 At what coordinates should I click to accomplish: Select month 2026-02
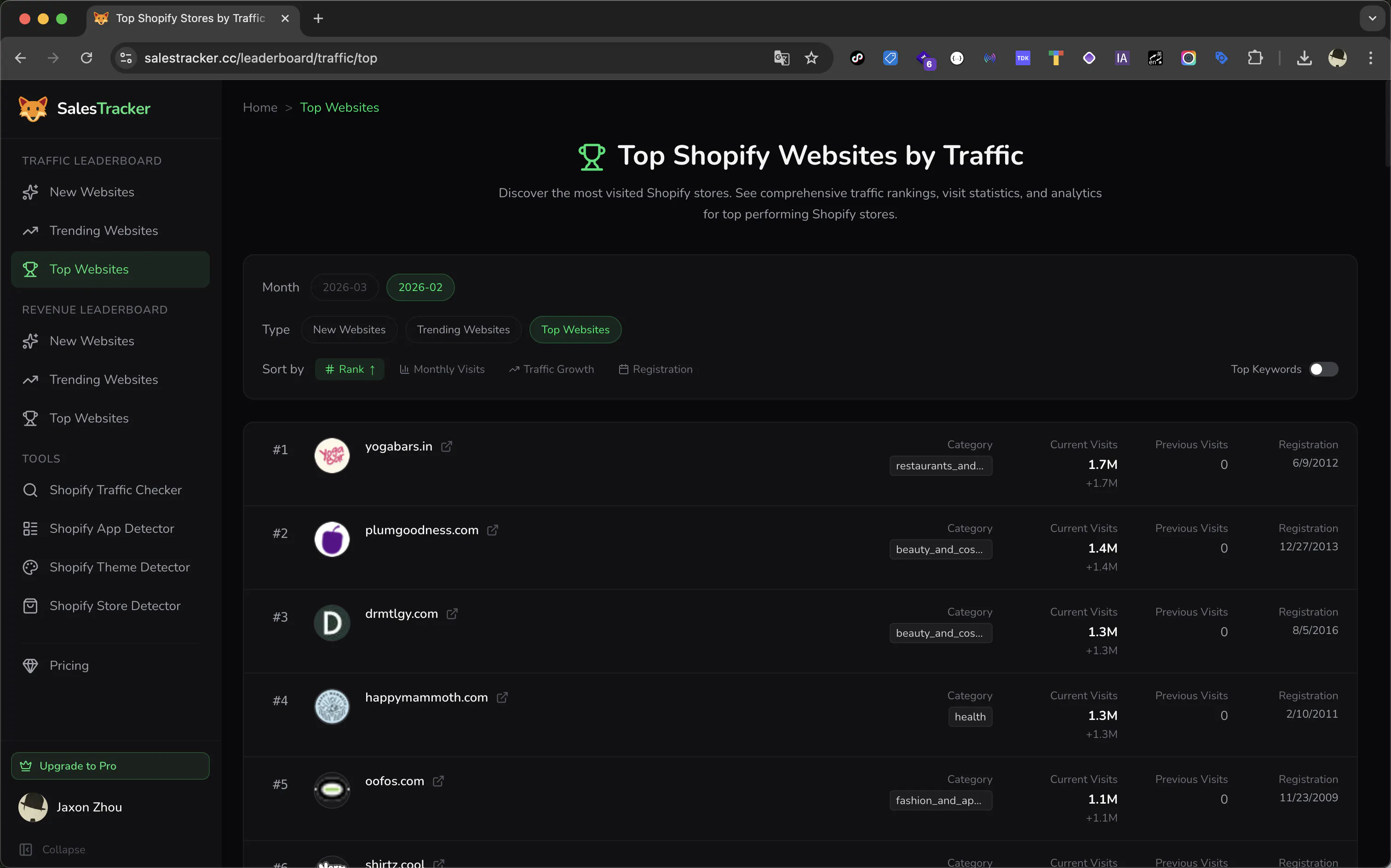[420, 287]
